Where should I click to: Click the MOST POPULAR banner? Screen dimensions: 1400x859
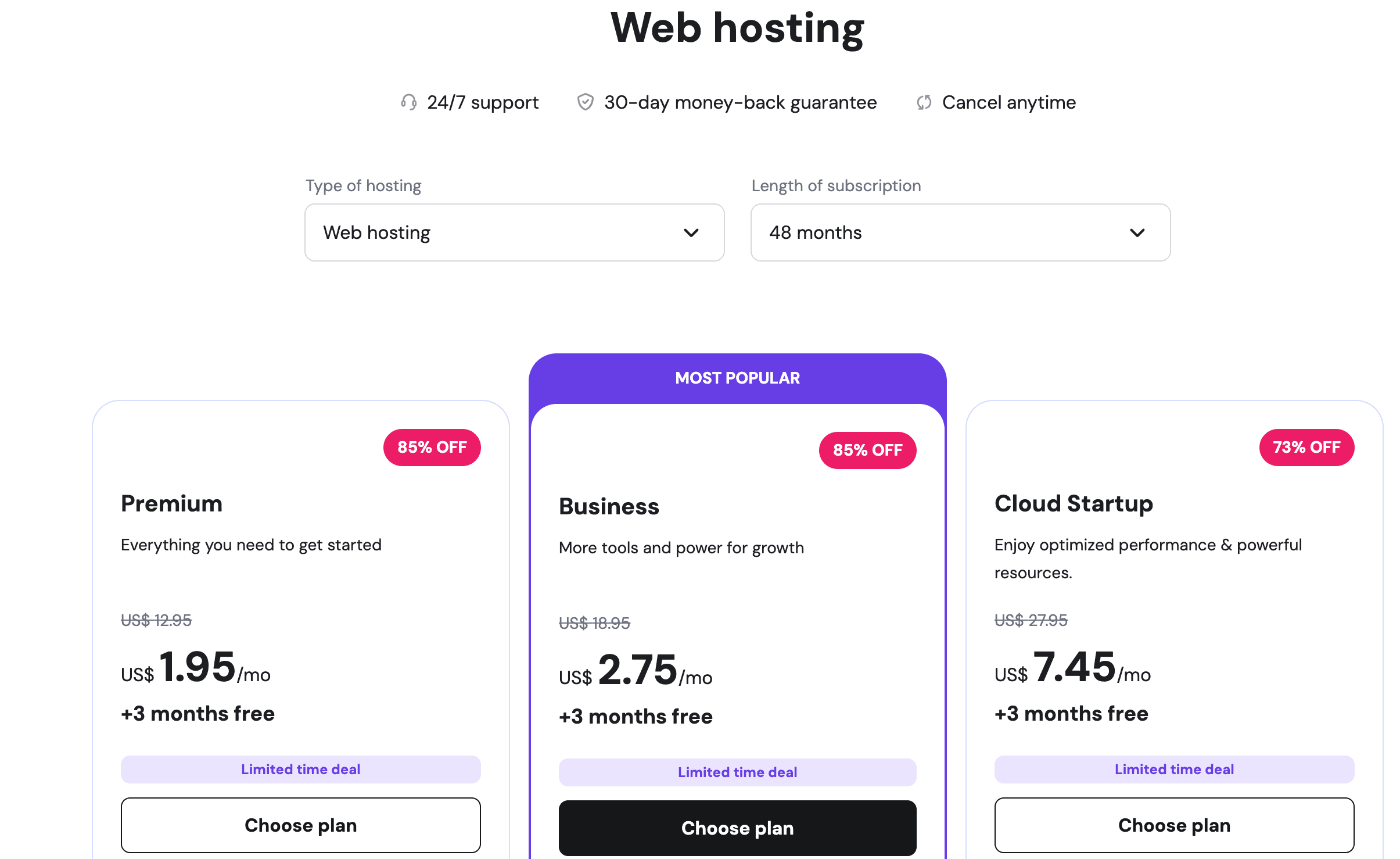tap(737, 377)
